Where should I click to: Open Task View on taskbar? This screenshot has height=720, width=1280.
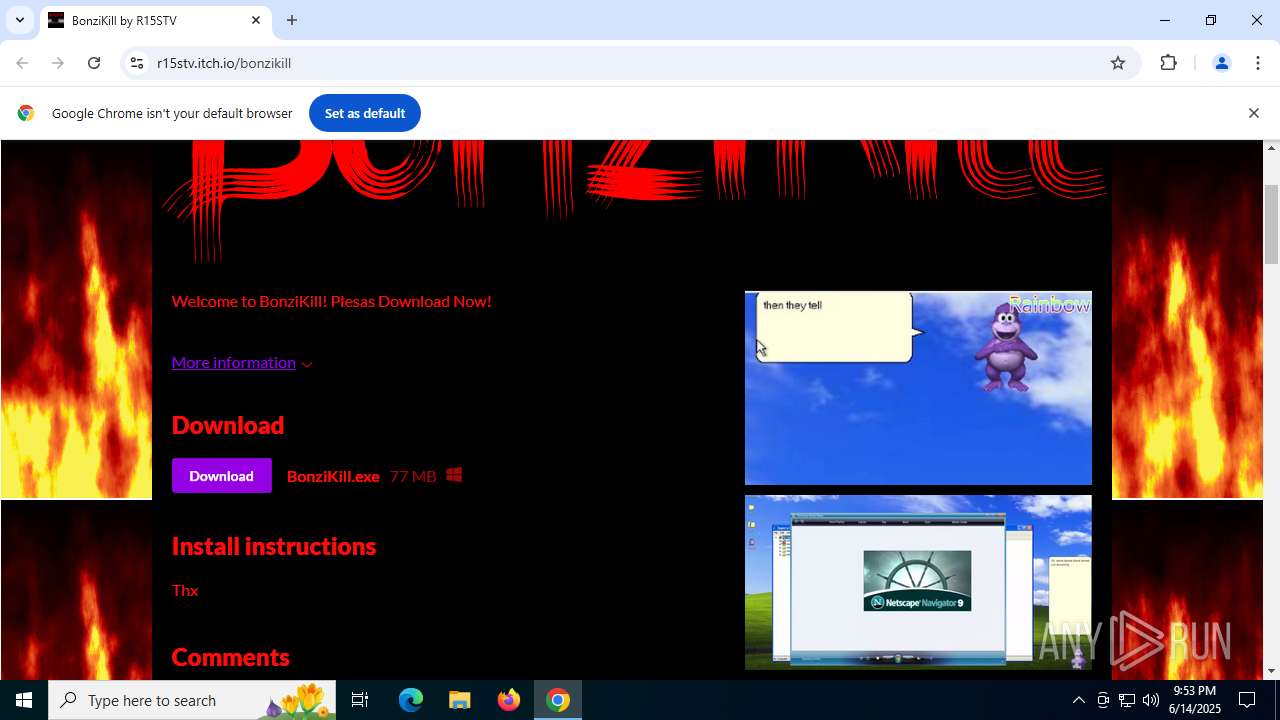tap(360, 700)
